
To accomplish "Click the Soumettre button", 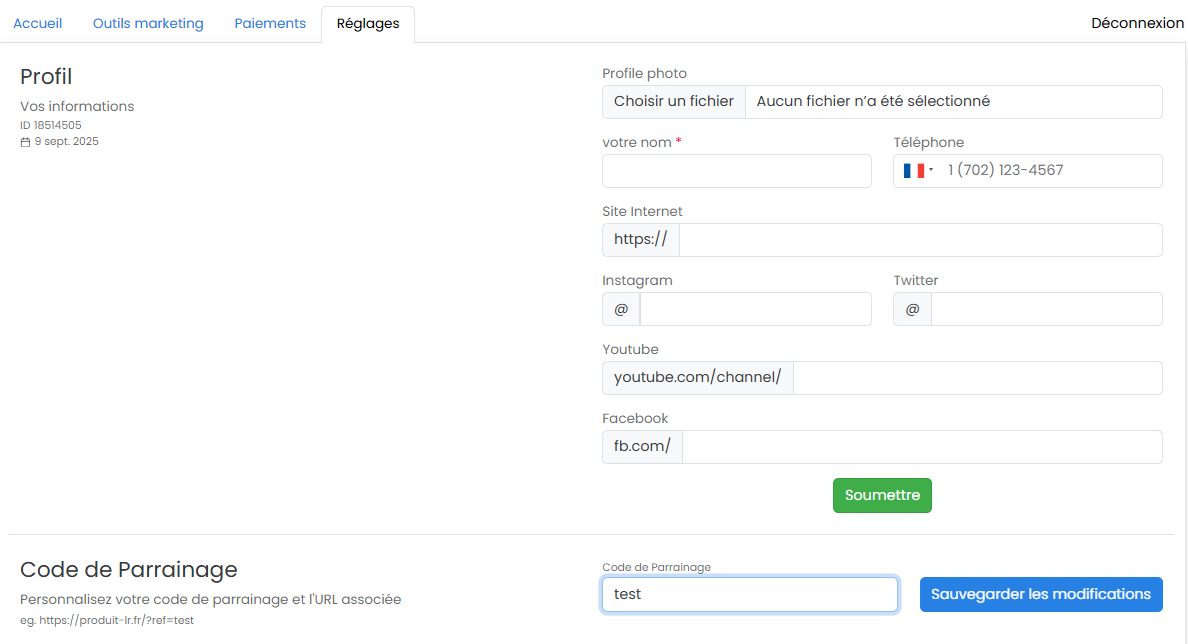I will [882, 495].
